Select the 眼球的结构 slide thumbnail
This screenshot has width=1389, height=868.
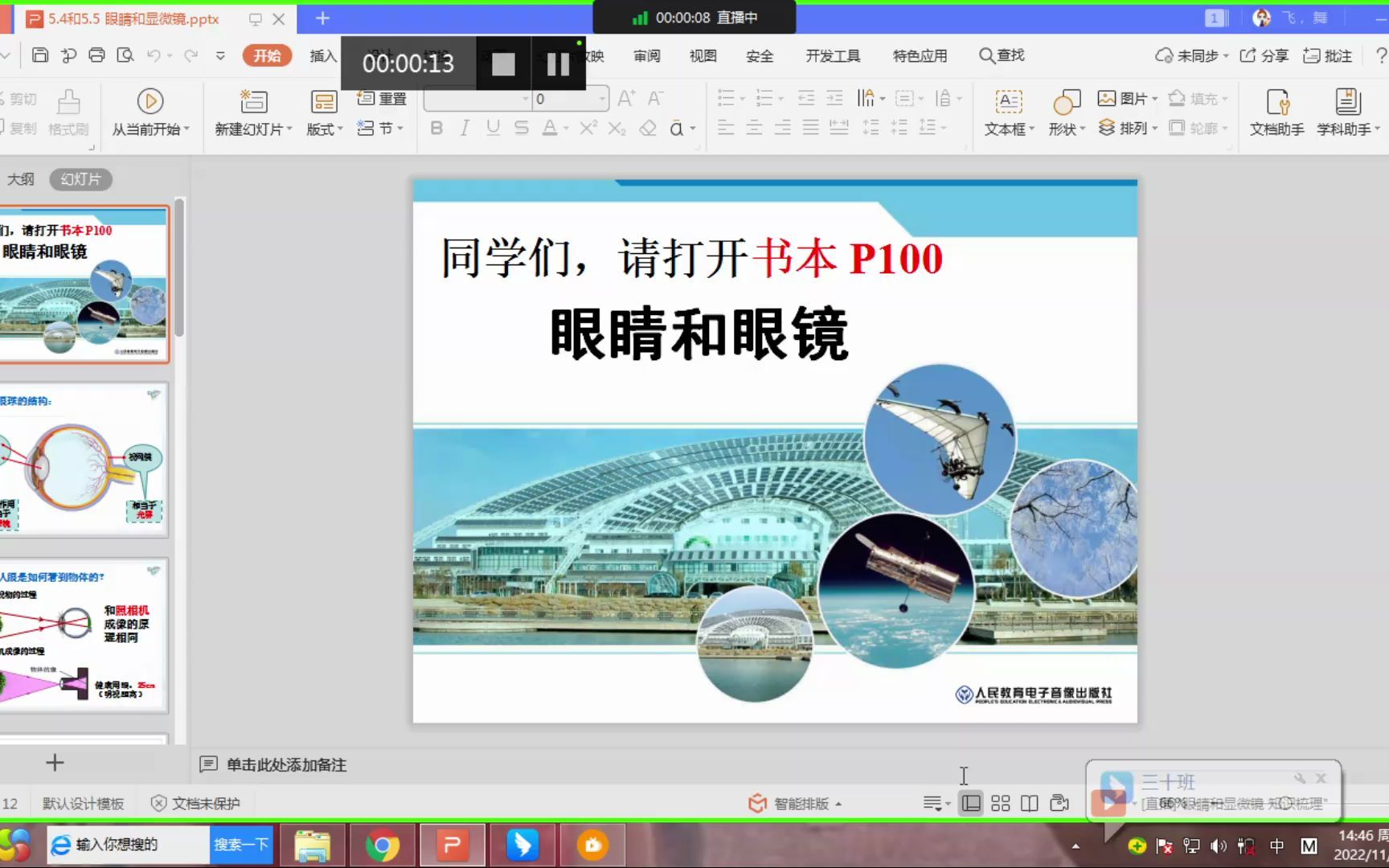[84, 460]
